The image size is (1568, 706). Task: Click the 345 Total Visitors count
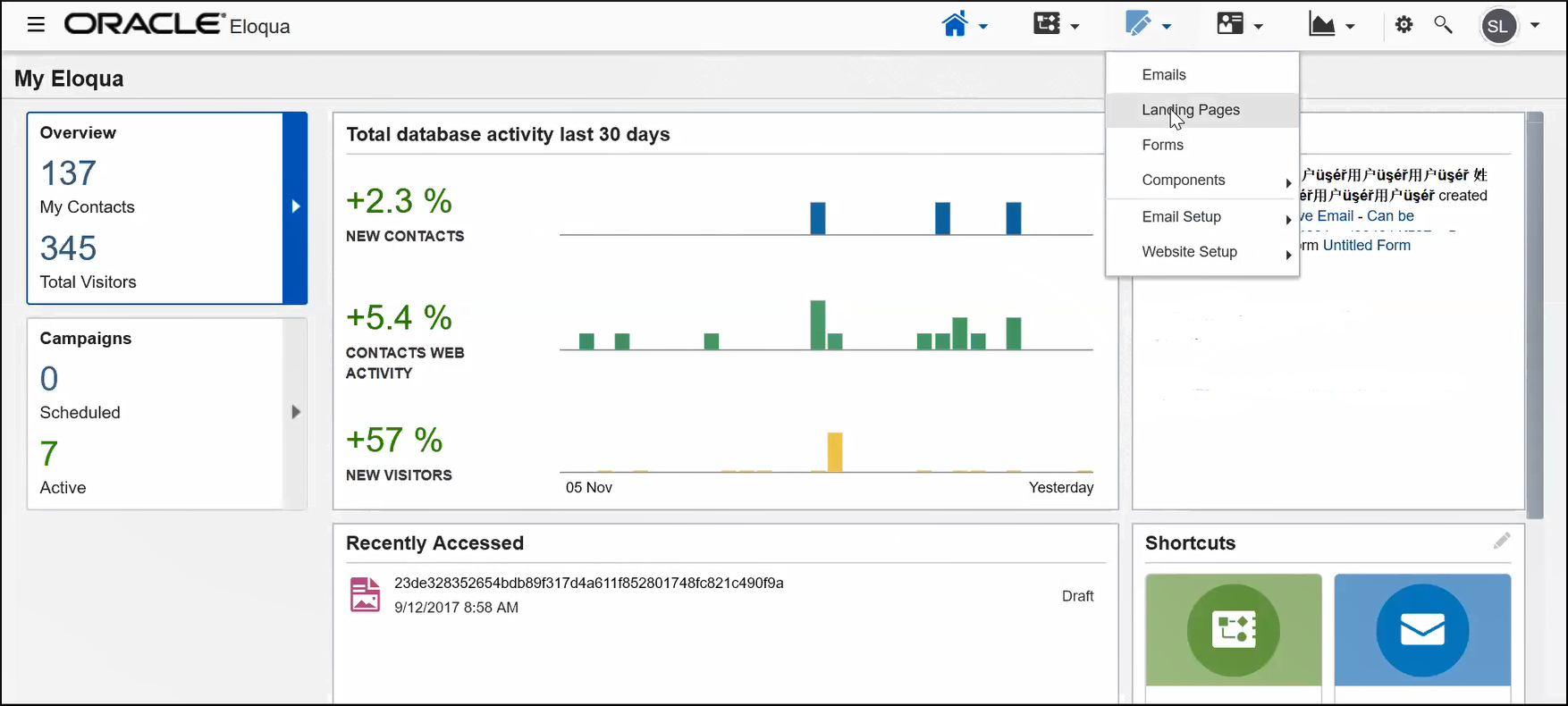coord(69,248)
